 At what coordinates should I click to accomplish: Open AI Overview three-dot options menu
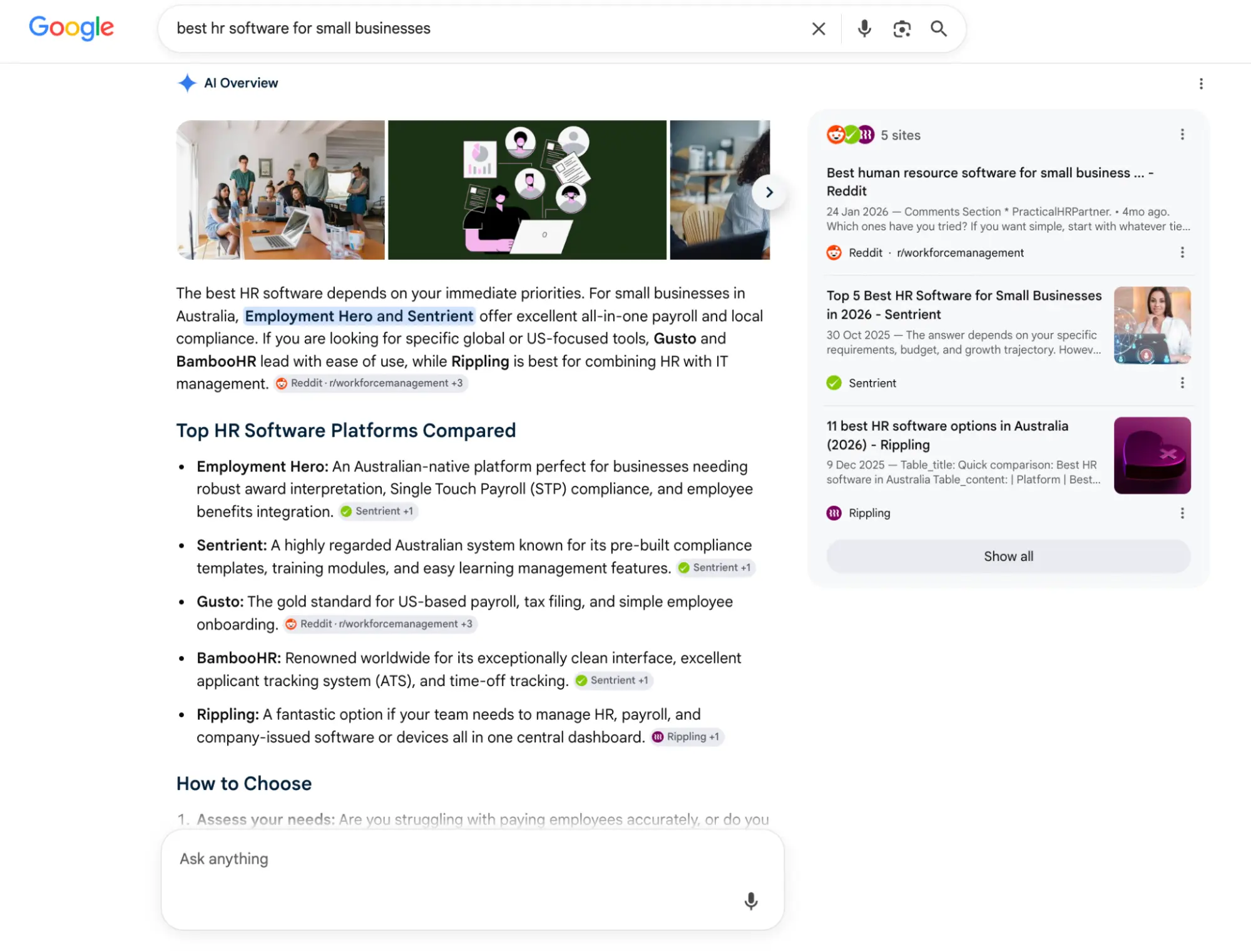[x=1200, y=84]
